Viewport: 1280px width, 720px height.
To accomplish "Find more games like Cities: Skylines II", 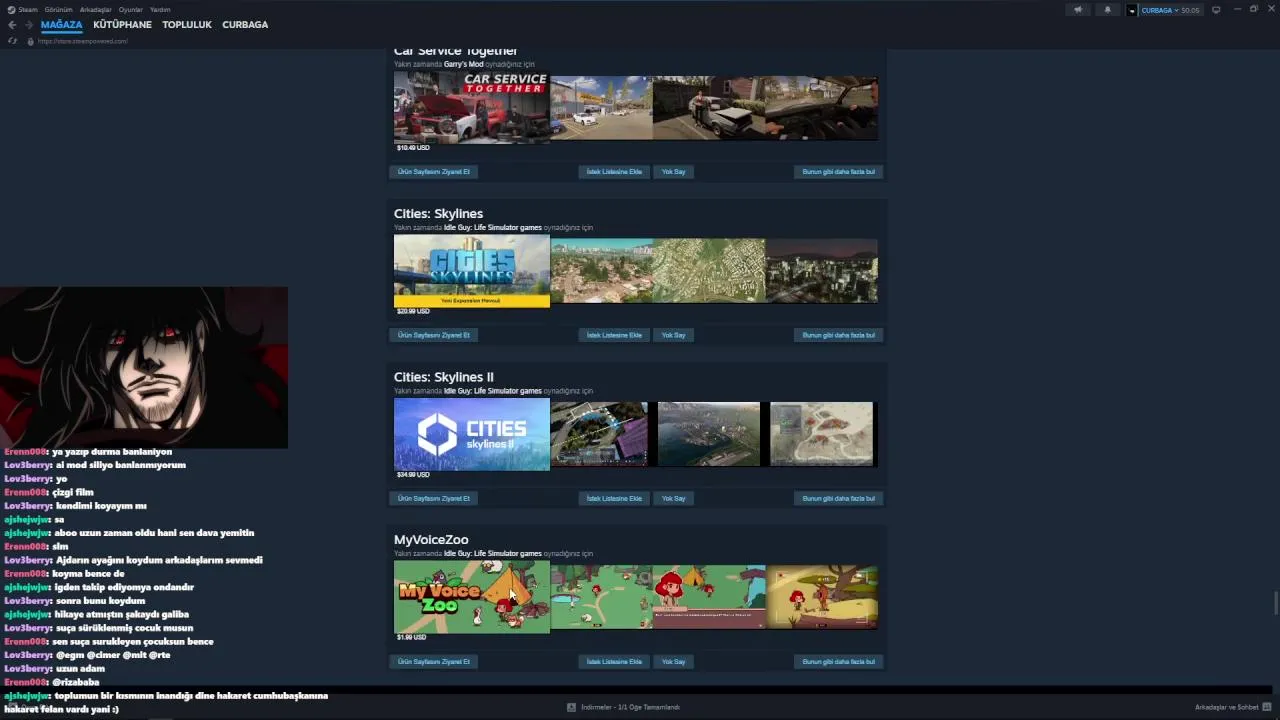I will (x=838, y=498).
